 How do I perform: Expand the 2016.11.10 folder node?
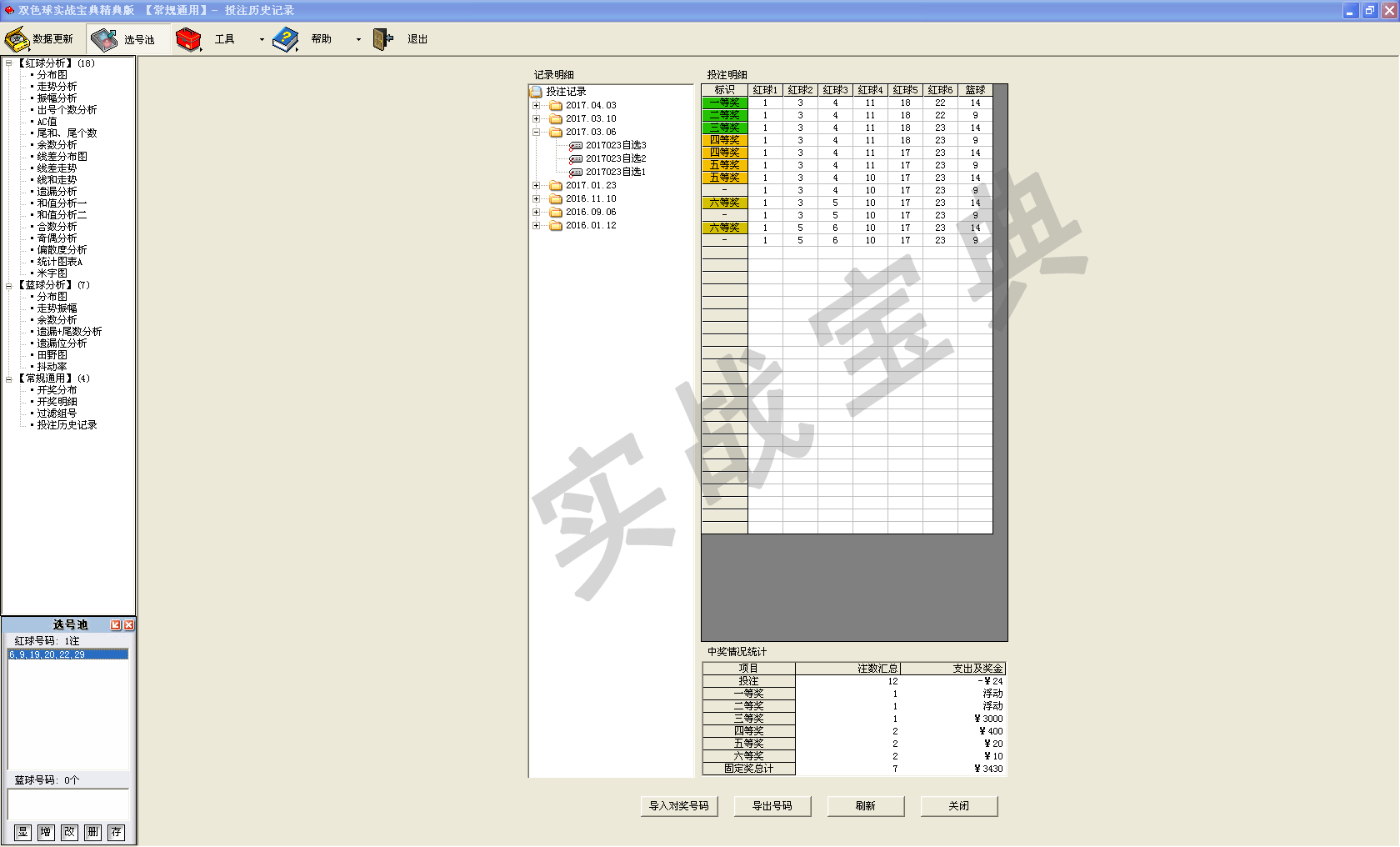coord(536,199)
